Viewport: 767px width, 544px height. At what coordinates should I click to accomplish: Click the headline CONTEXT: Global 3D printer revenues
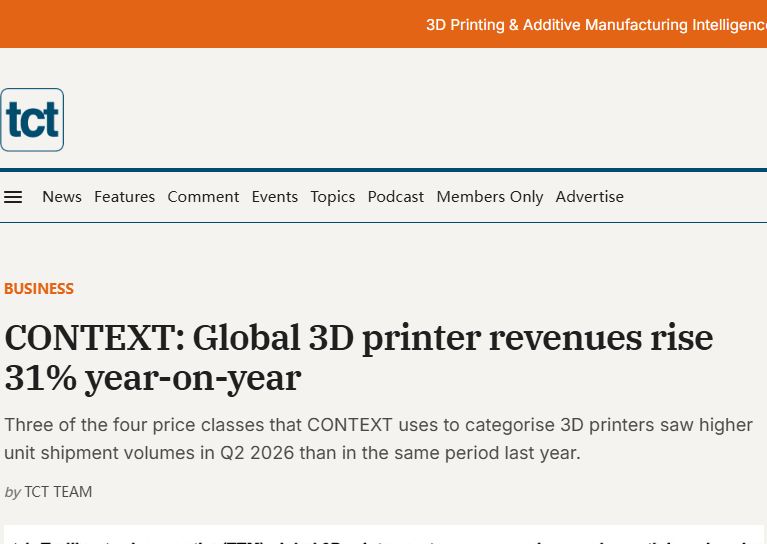coord(359,358)
